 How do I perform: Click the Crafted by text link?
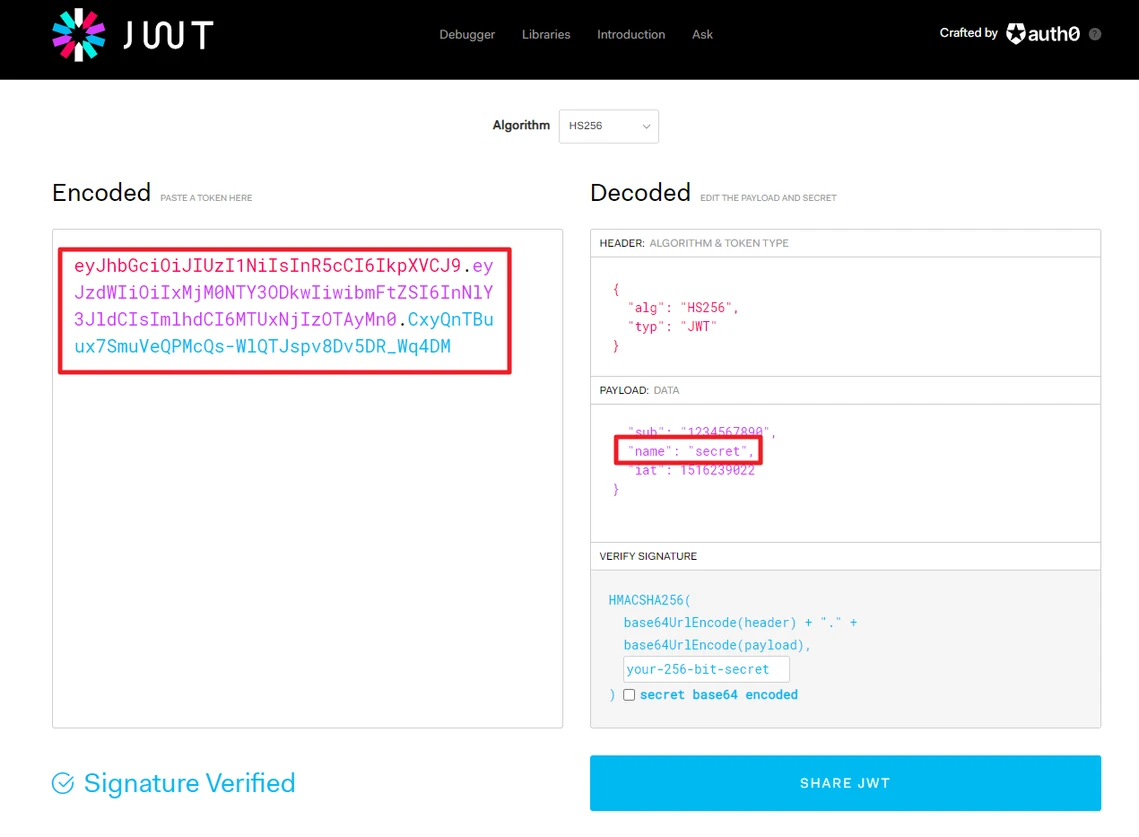point(968,33)
